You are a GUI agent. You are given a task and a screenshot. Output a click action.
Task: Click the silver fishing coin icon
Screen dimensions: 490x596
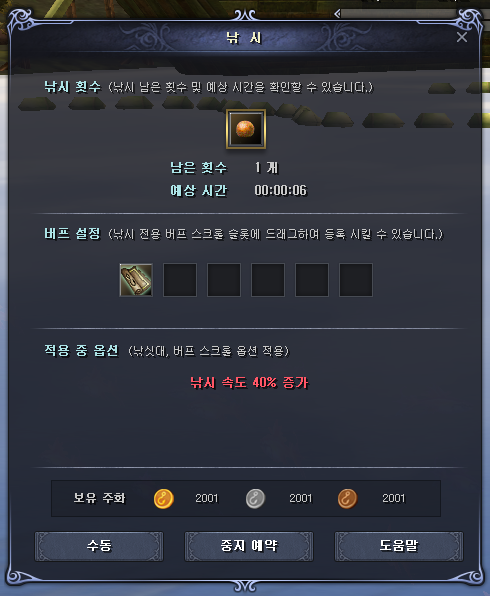(x=255, y=499)
